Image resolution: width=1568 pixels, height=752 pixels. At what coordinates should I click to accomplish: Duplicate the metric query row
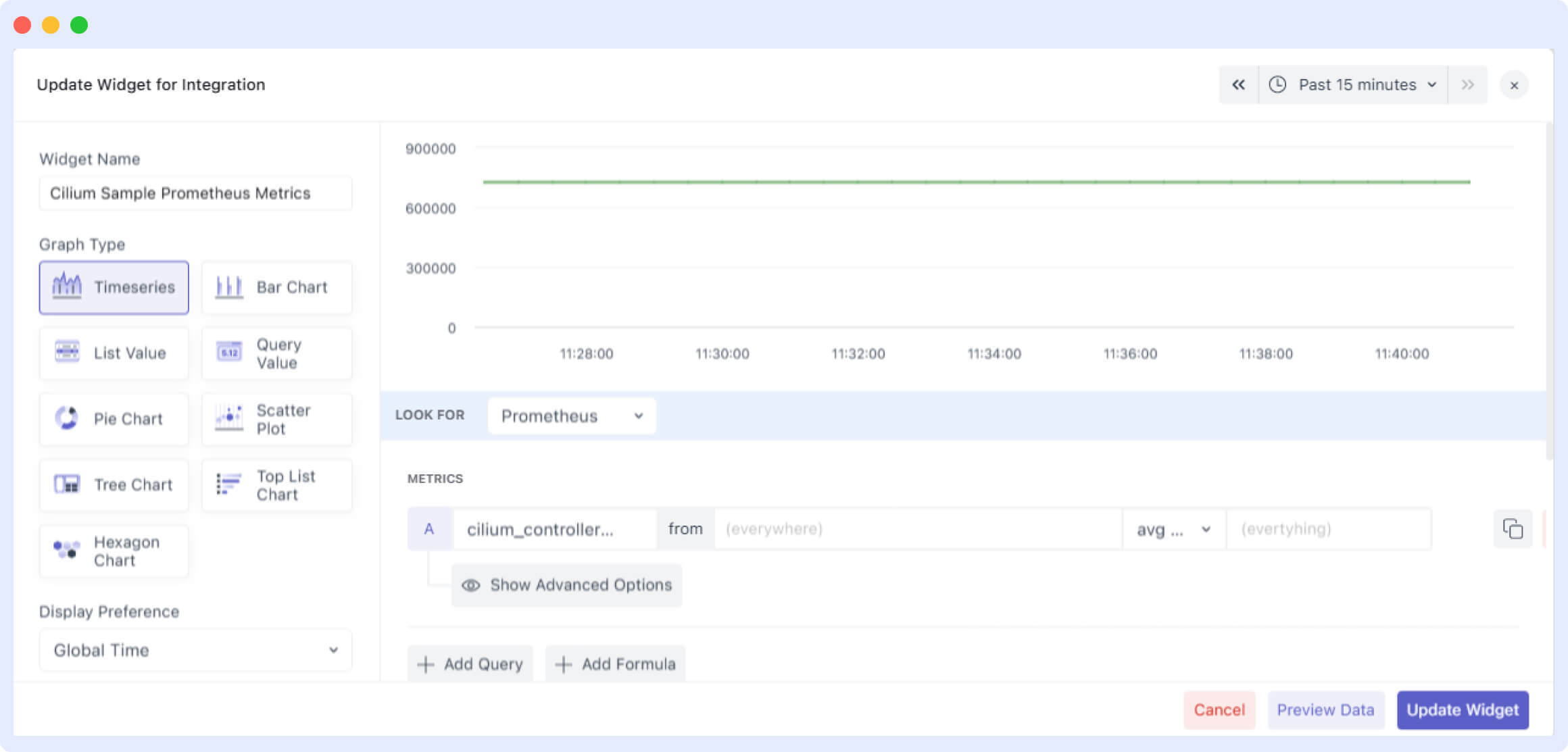[1513, 528]
